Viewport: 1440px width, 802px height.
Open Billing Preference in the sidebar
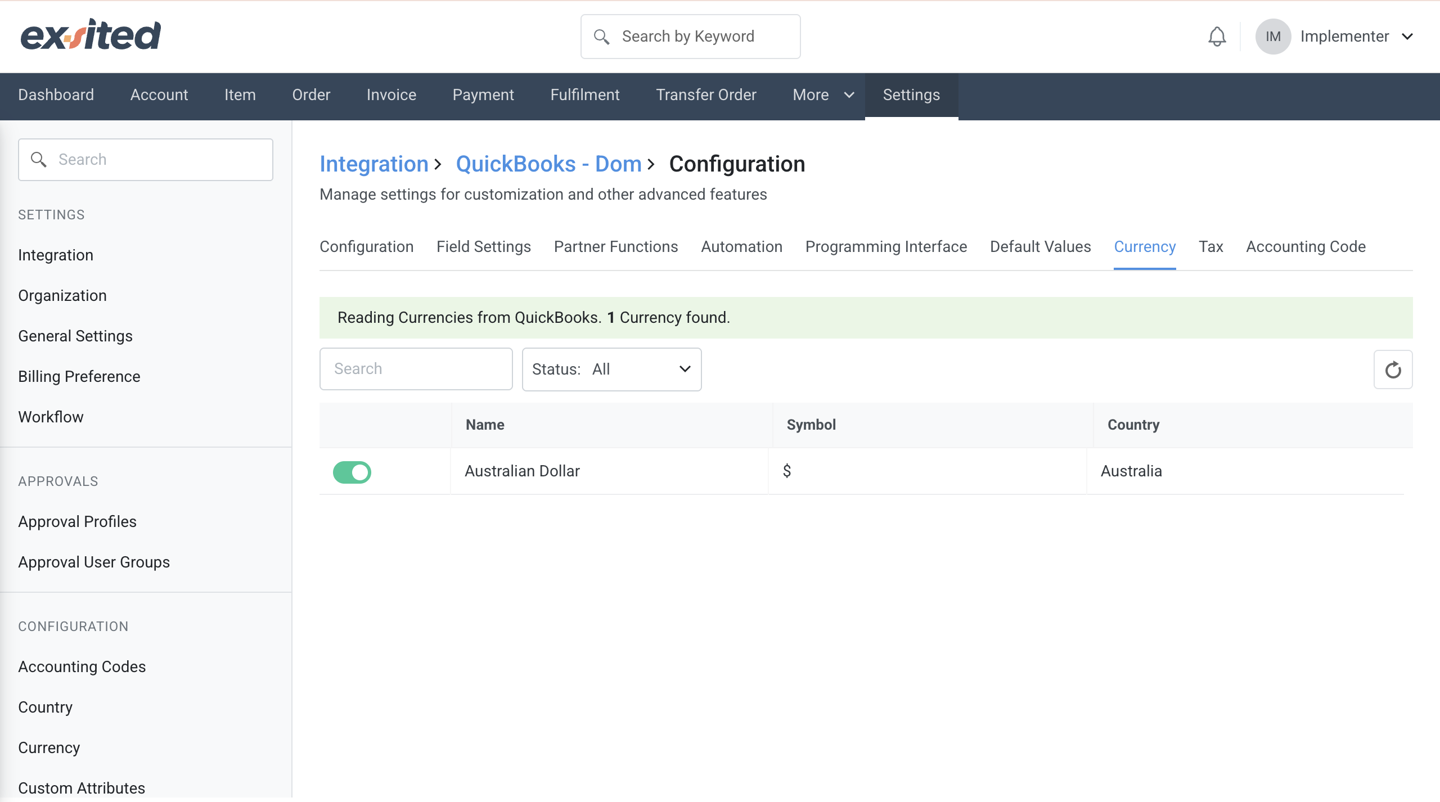79,377
